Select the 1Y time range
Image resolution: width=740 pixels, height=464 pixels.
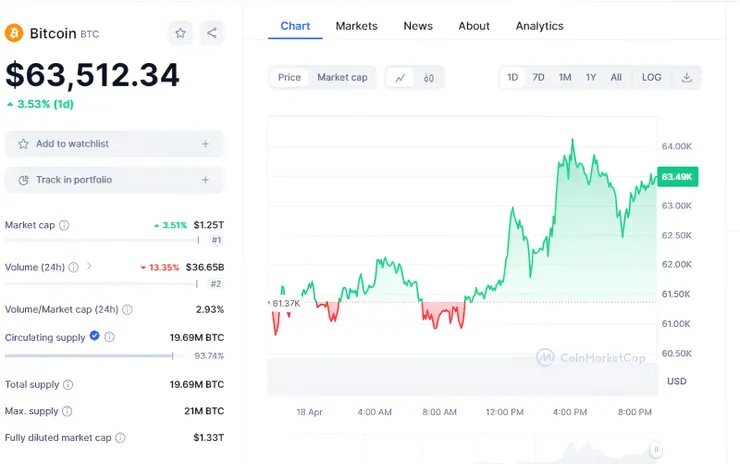[x=591, y=77]
